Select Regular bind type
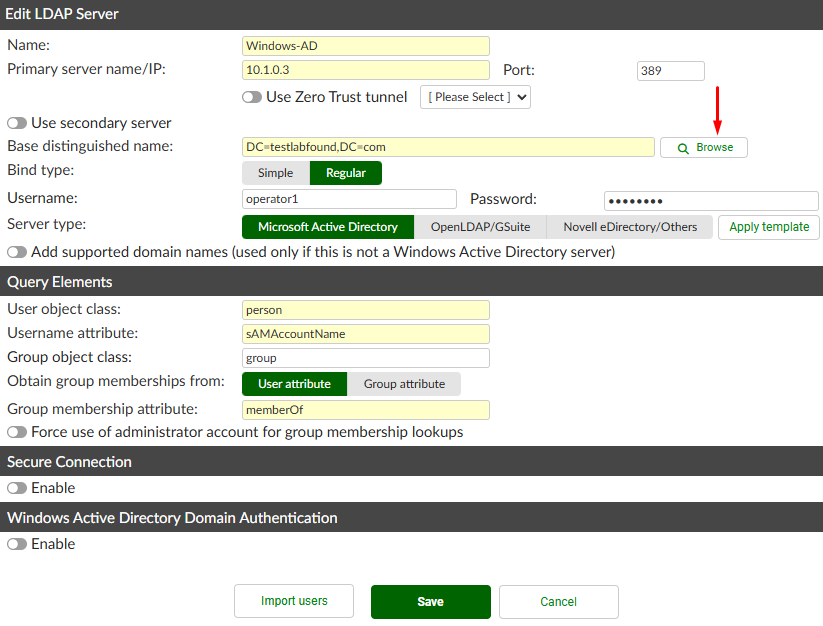The image size is (823, 626). click(x=345, y=172)
